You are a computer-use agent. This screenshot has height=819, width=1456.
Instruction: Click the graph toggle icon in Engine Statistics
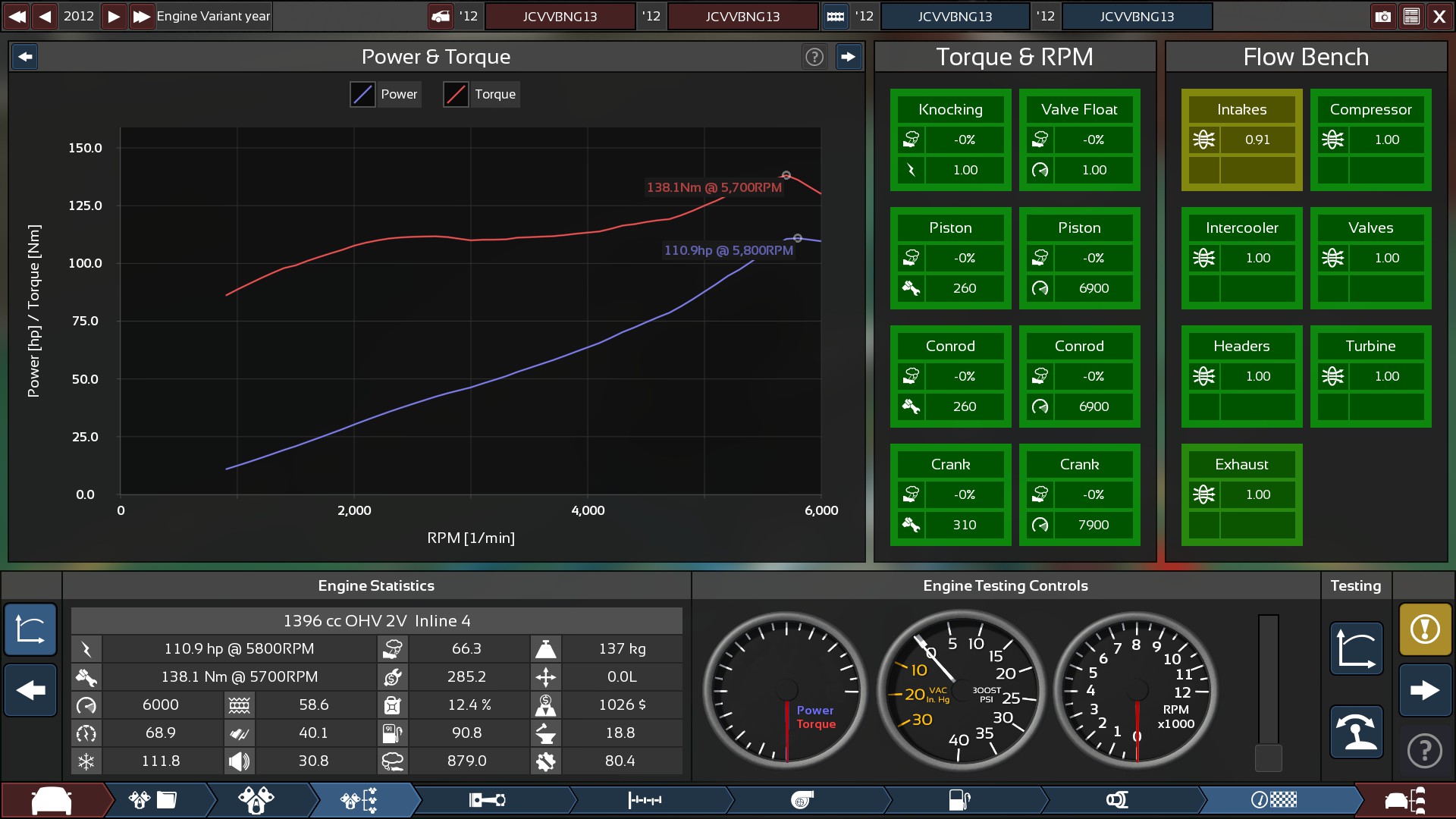(30, 629)
